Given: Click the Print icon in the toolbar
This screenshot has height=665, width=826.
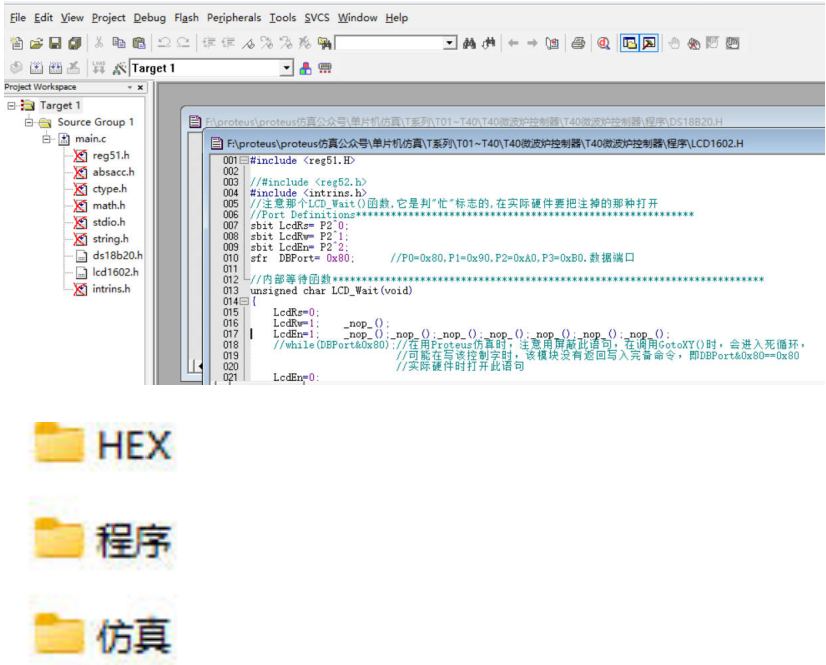Looking at the screenshot, I should click(x=578, y=43).
